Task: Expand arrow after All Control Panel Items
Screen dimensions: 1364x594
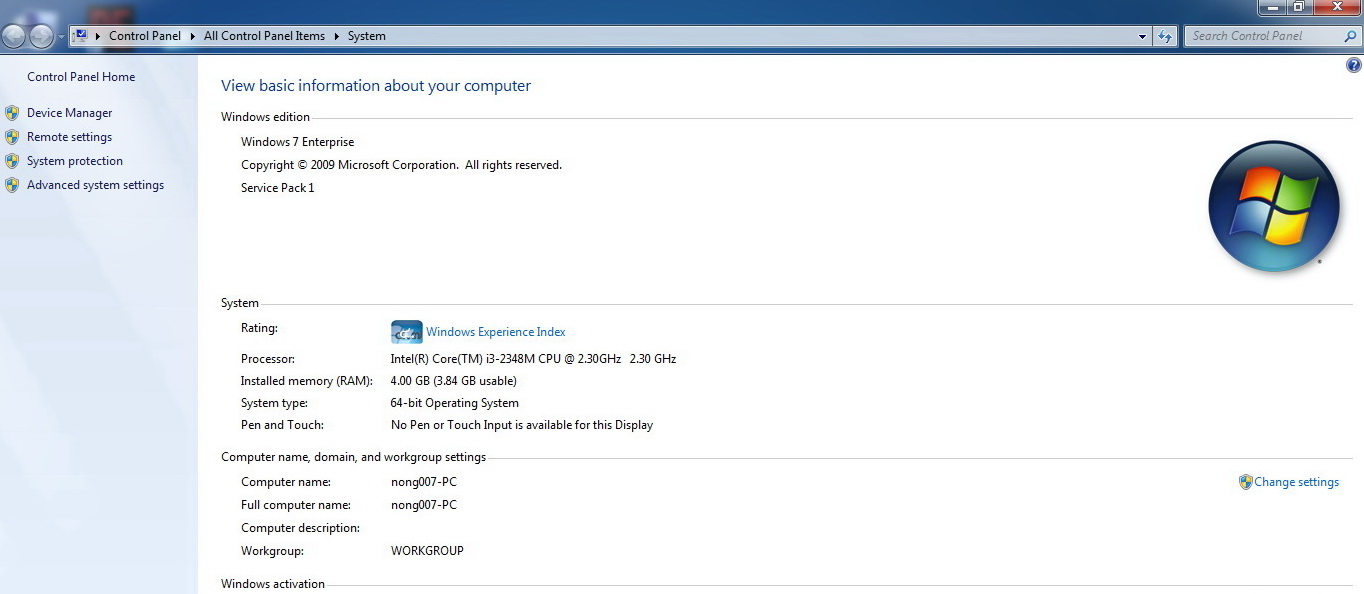Action: (x=336, y=36)
